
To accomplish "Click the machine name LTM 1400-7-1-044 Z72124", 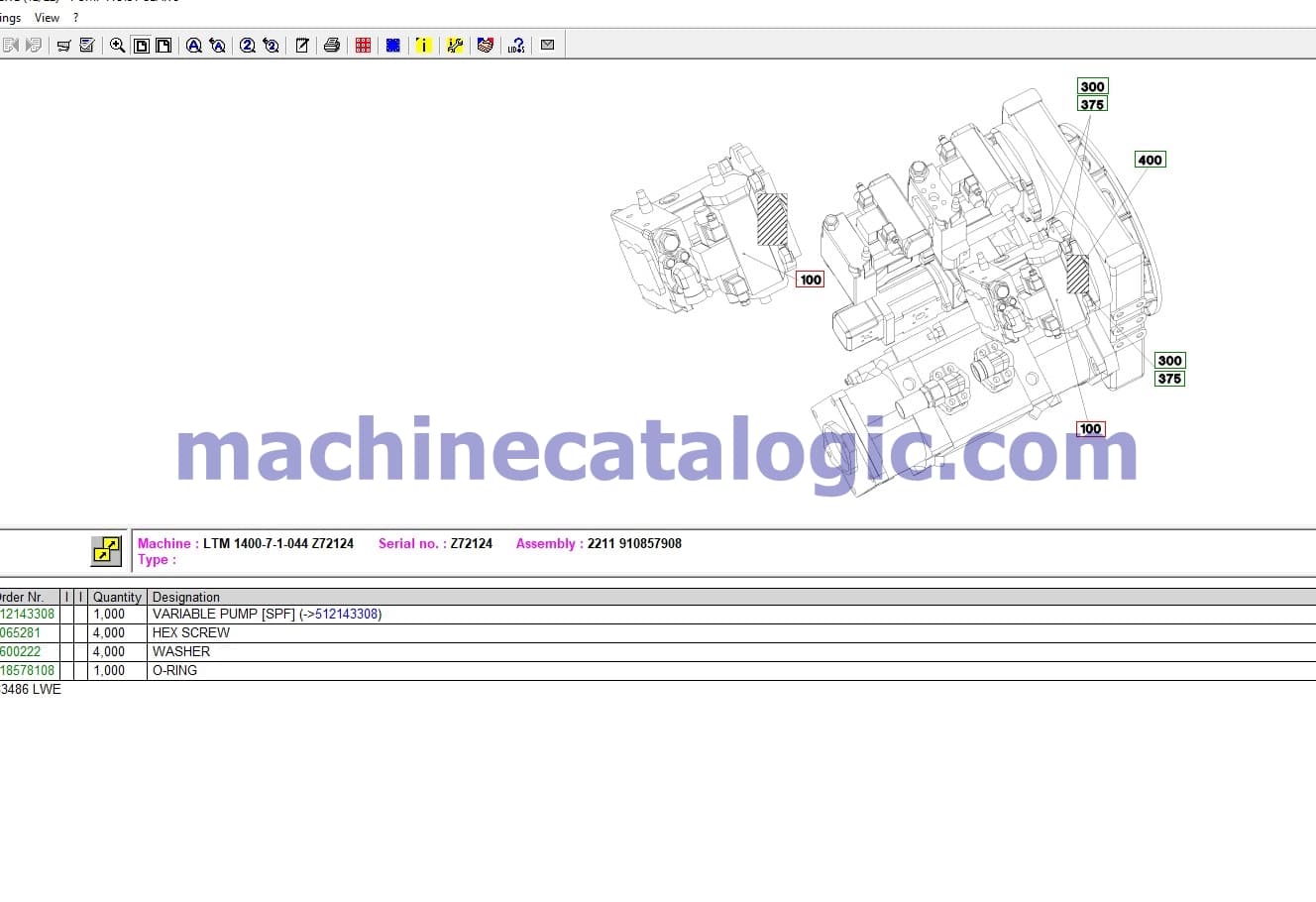I will coord(278,543).
